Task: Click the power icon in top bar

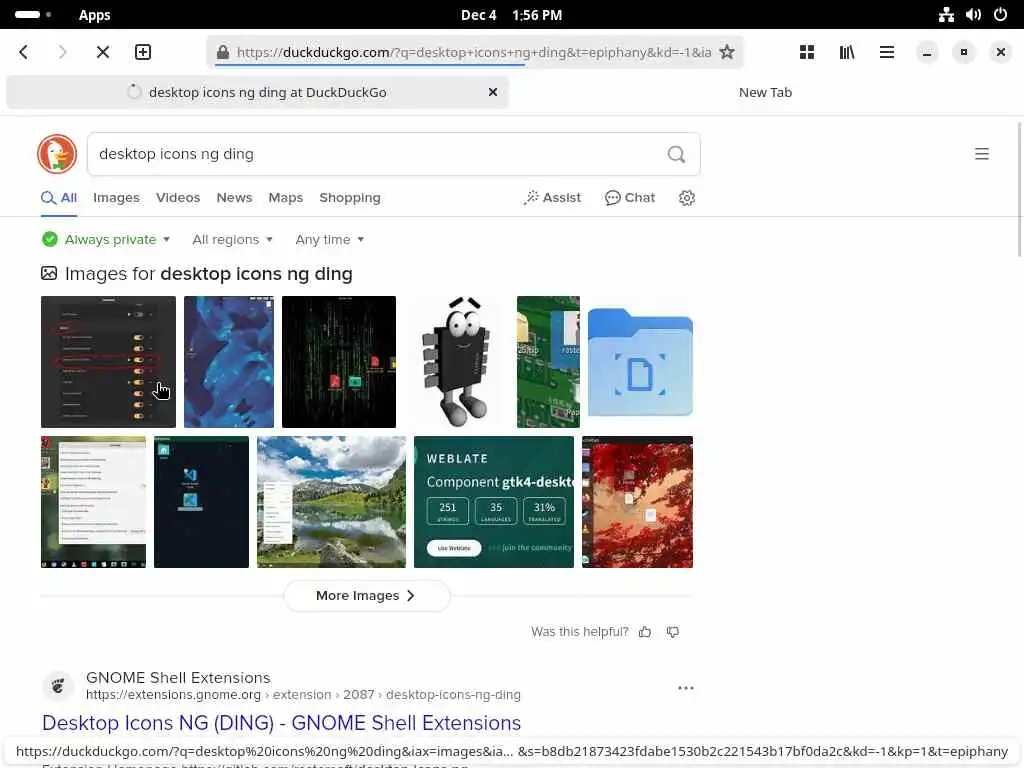Action: point(1000,14)
